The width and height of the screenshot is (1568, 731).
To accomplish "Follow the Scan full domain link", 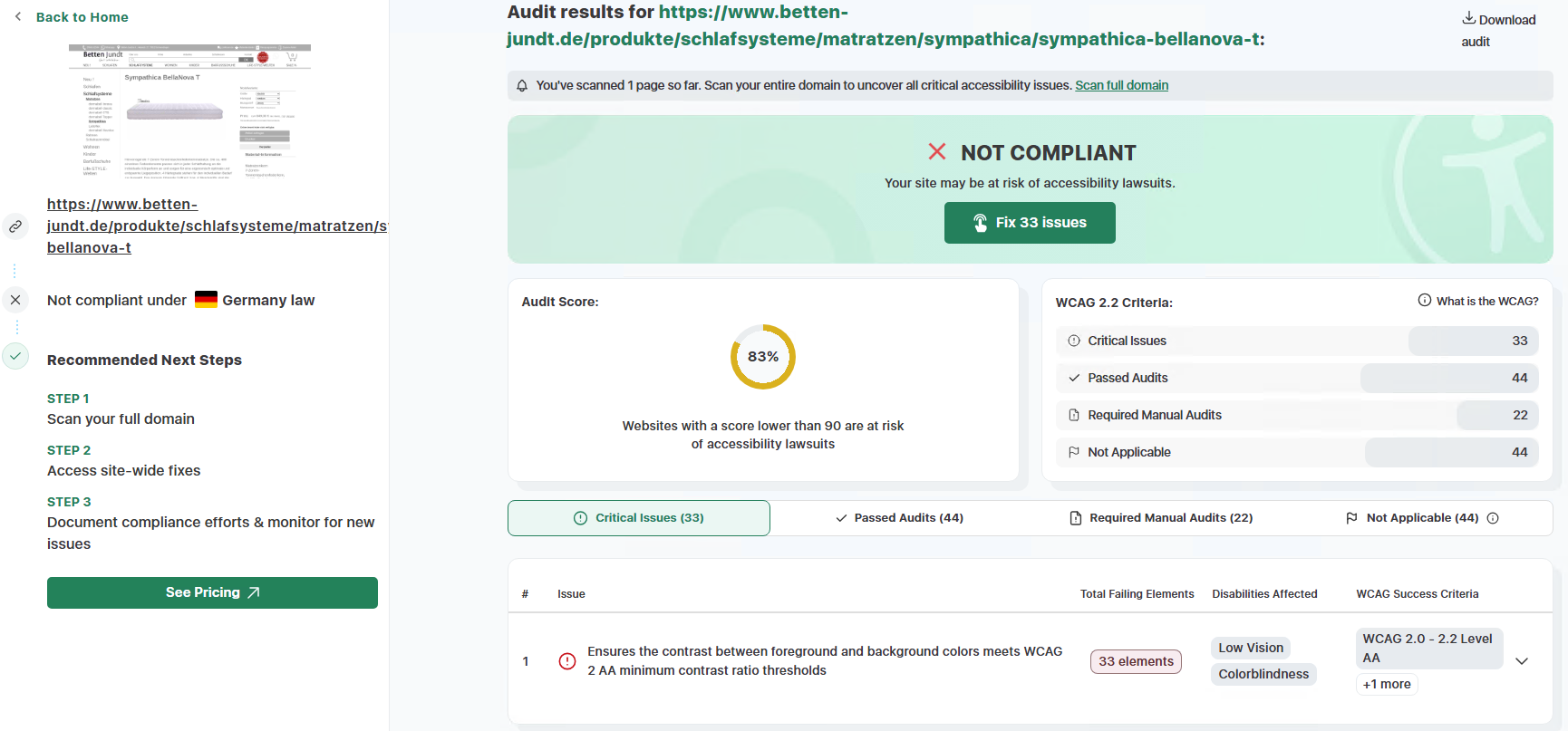I will click(1121, 85).
